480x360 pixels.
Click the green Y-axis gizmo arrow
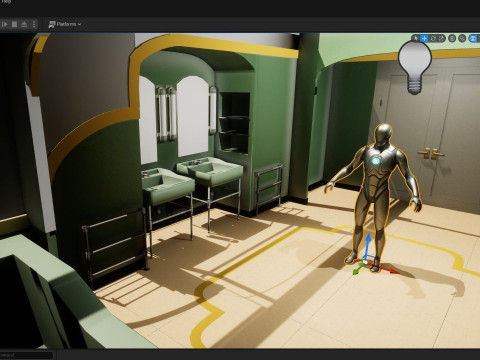[358, 270]
